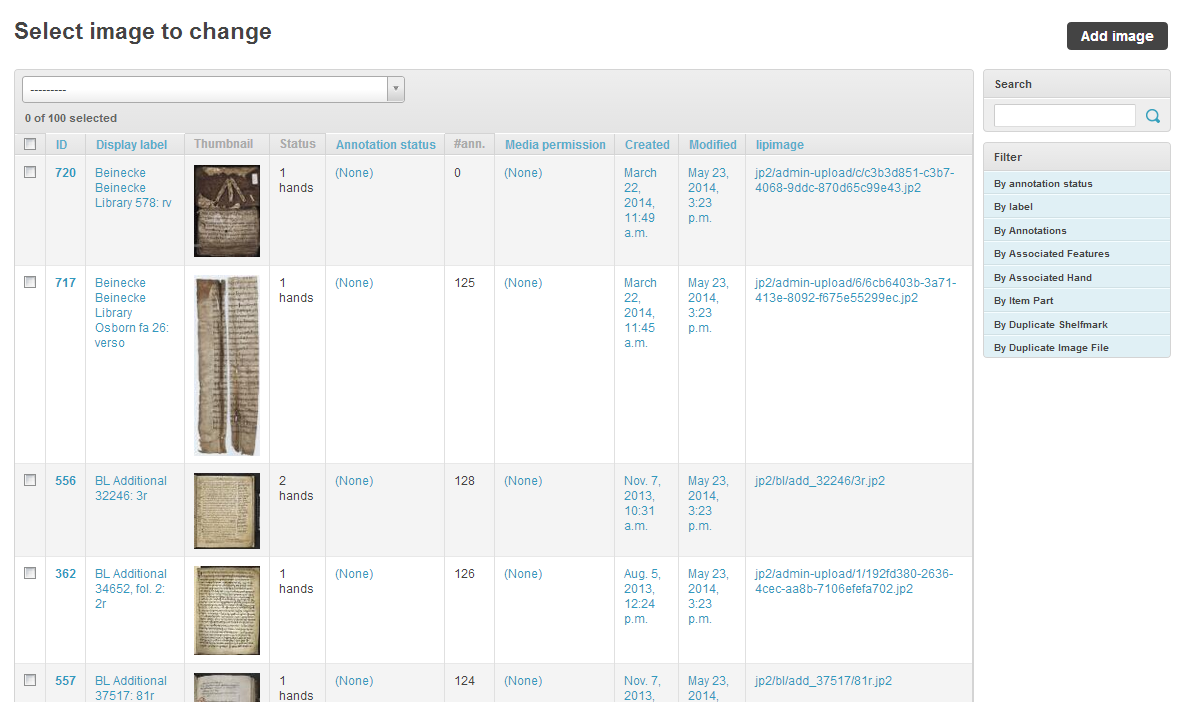Image resolution: width=1187 pixels, height=702 pixels.
Task: Focus the Search text field
Action: tap(1064, 116)
